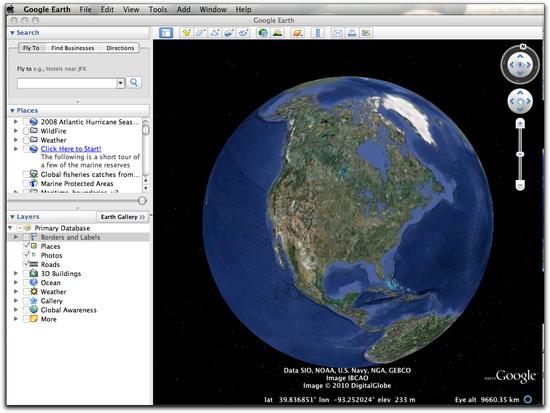The width and height of the screenshot is (550, 413).
Task: Toggle sunlight across the landscape icon
Action: (277, 33)
